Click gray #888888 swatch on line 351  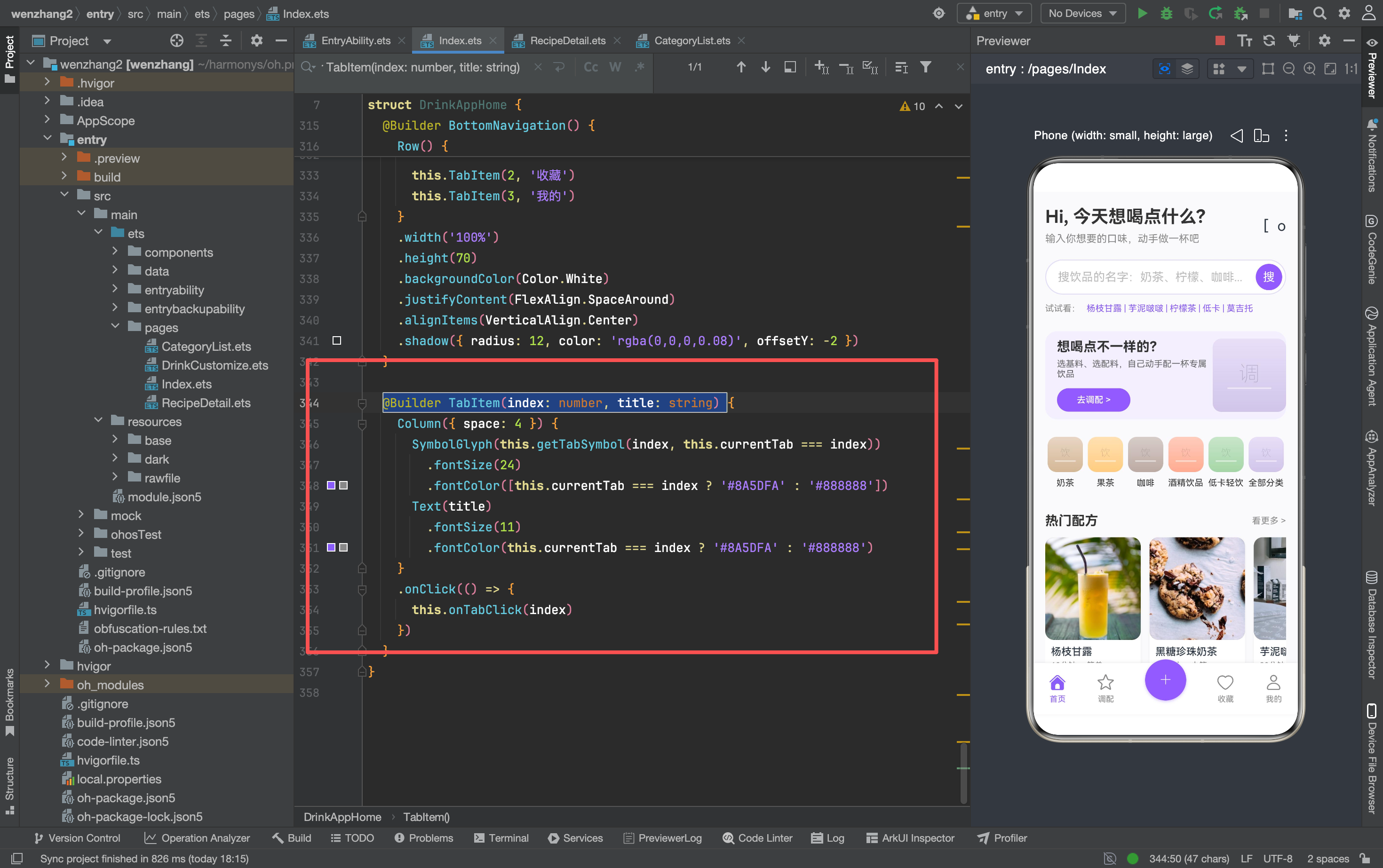click(x=343, y=547)
